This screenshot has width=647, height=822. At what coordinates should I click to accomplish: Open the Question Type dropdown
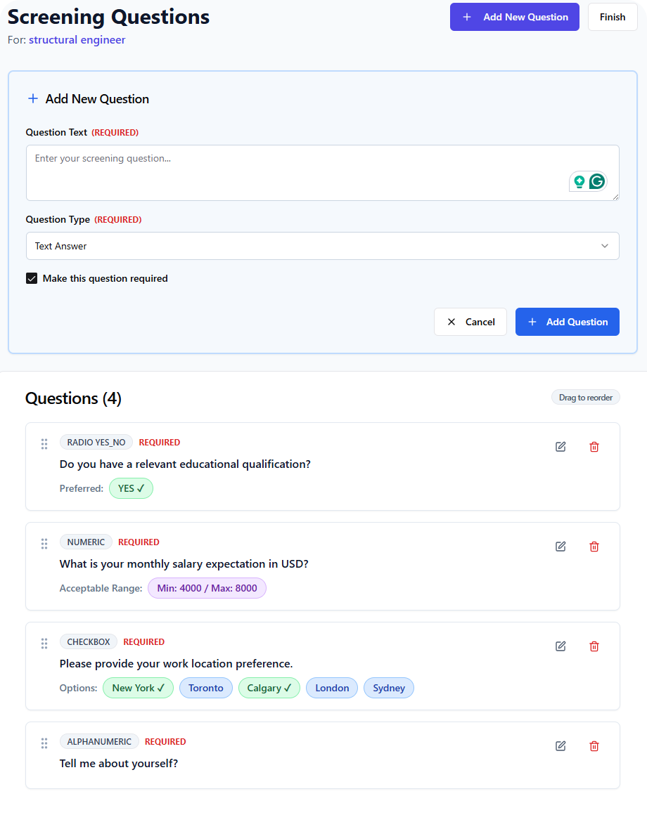[322, 246]
